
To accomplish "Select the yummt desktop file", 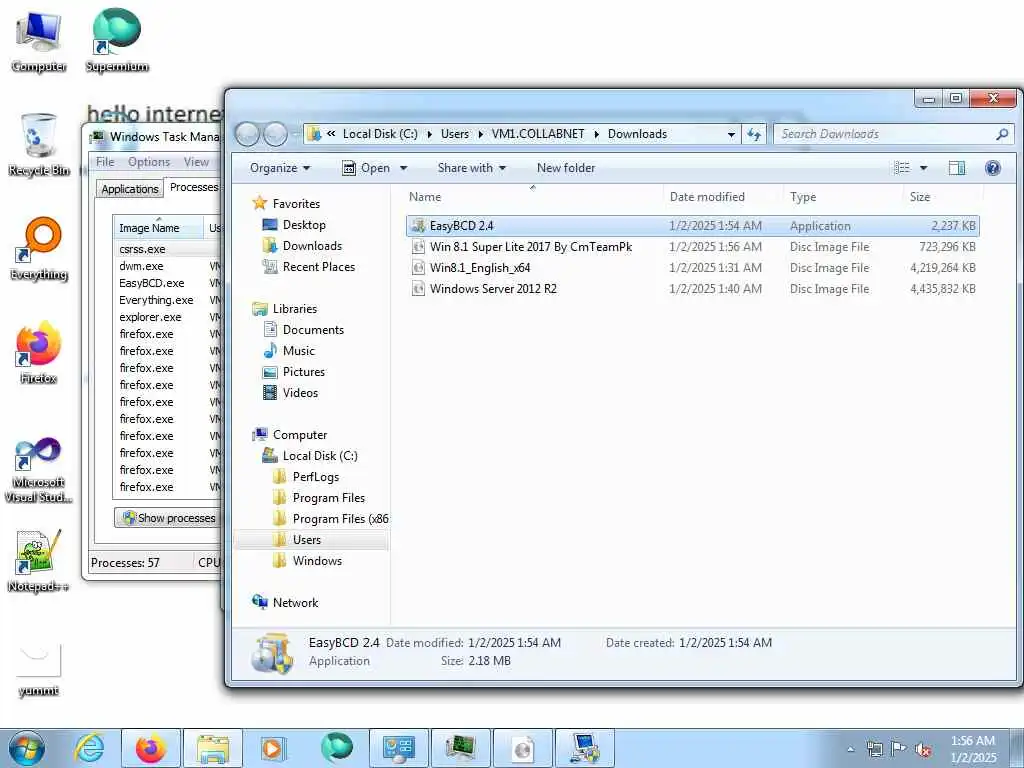I will tap(39, 671).
